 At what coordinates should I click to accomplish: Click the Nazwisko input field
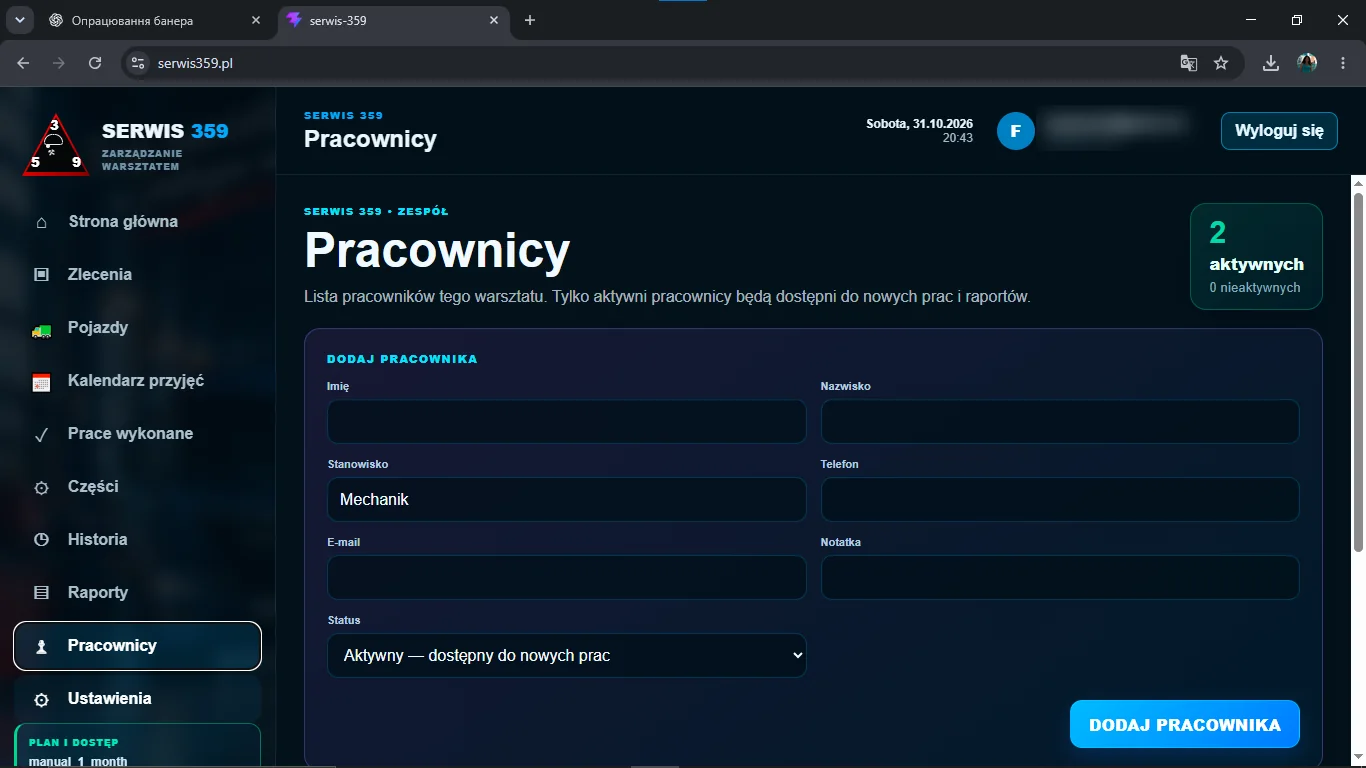click(x=1060, y=422)
